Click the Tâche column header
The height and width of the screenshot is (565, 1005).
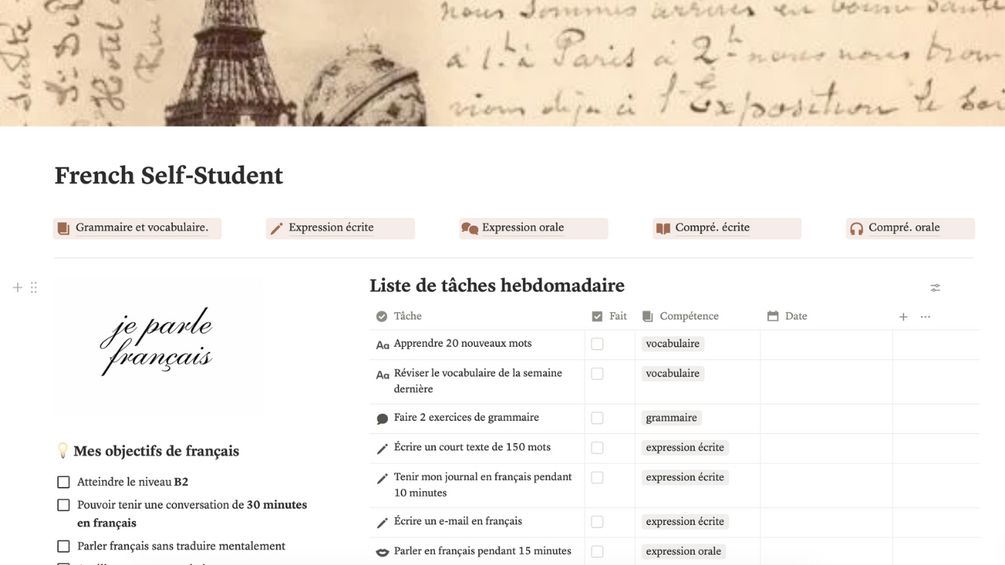(477, 316)
